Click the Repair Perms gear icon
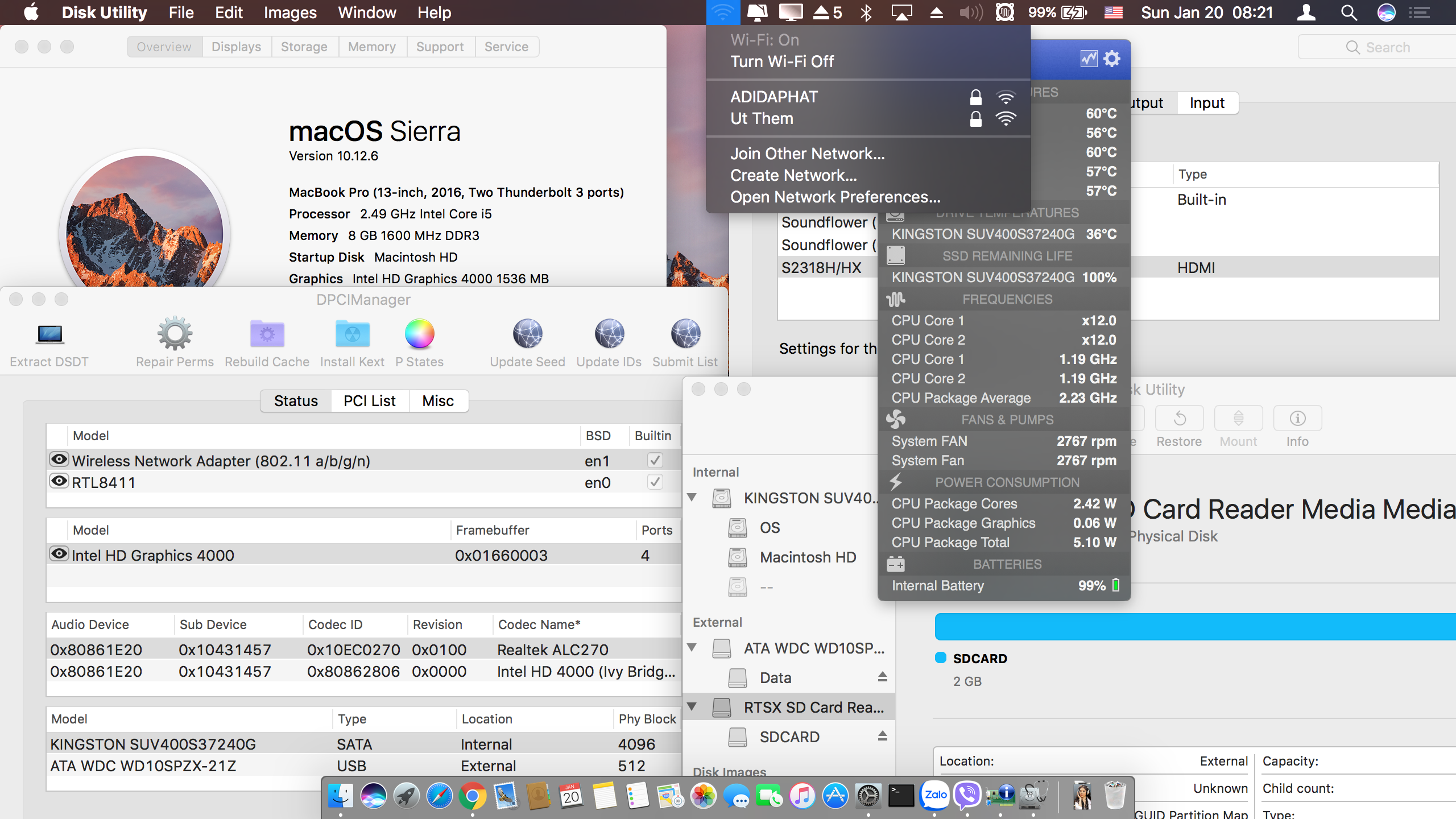The width and height of the screenshot is (1456, 819). (175, 334)
